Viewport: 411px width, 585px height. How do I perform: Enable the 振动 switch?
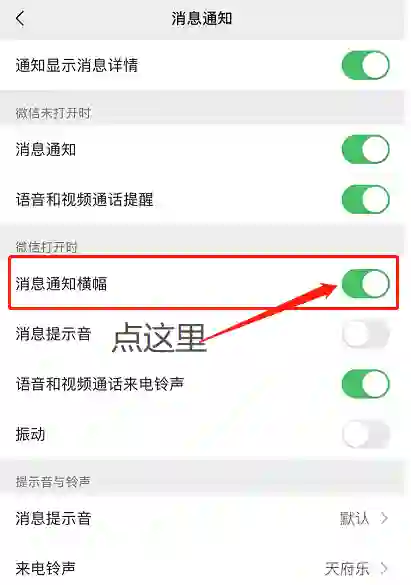coord(365,434)
